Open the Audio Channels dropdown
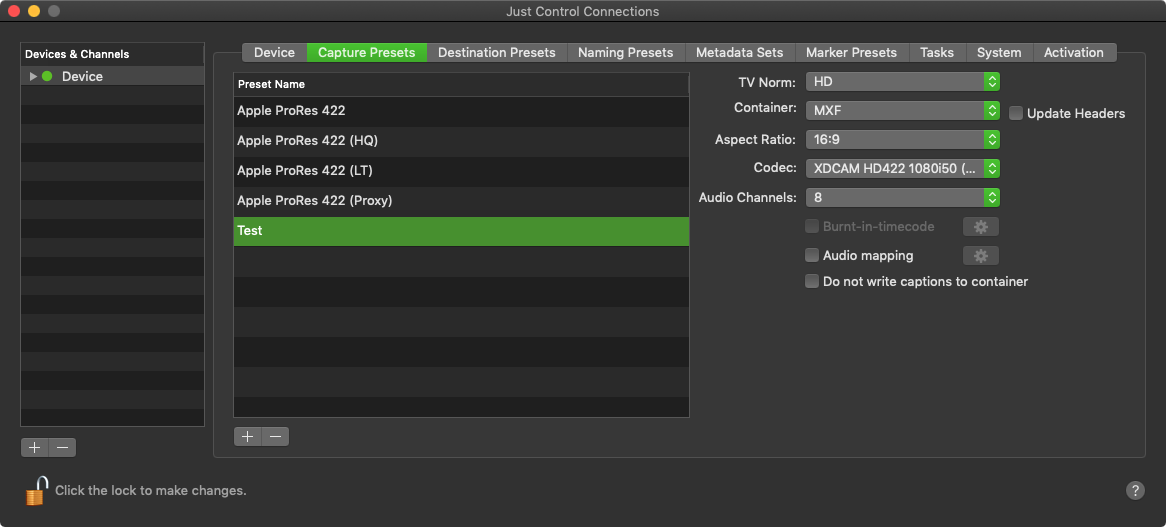The image size is (1166, 527). [903, 198]
